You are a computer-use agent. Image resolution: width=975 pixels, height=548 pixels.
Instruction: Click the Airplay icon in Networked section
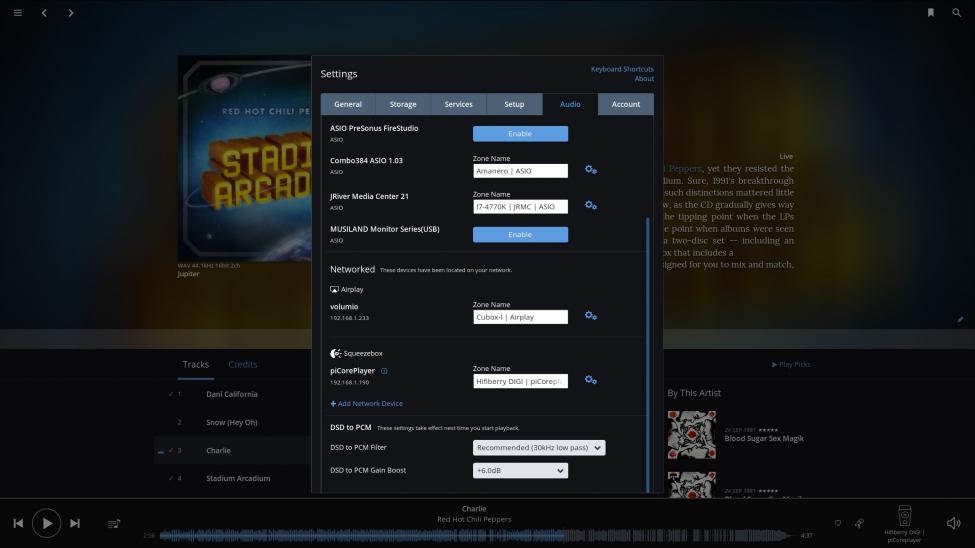(x=335, y=289)
